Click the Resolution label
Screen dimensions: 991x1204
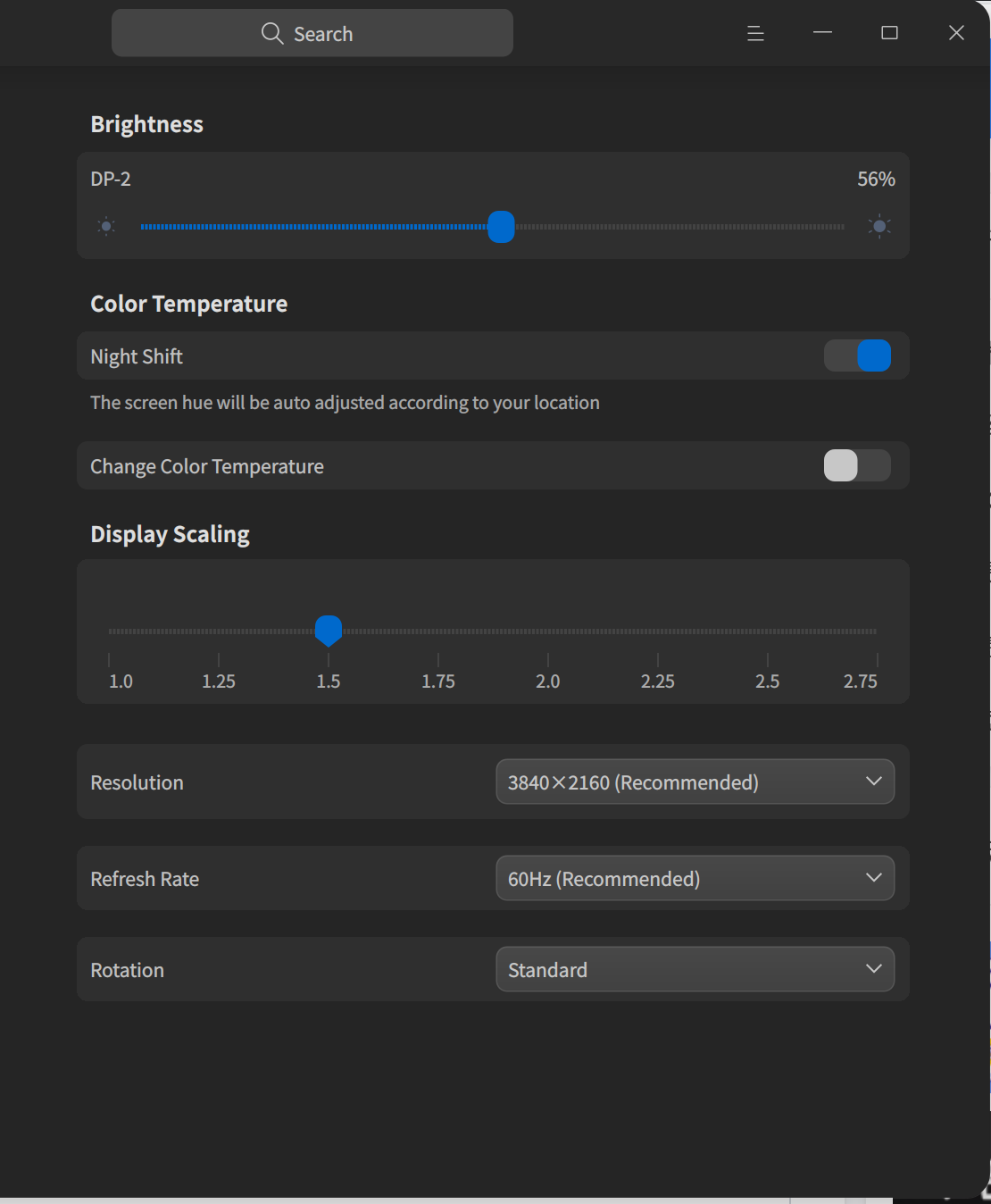(137, 782)
